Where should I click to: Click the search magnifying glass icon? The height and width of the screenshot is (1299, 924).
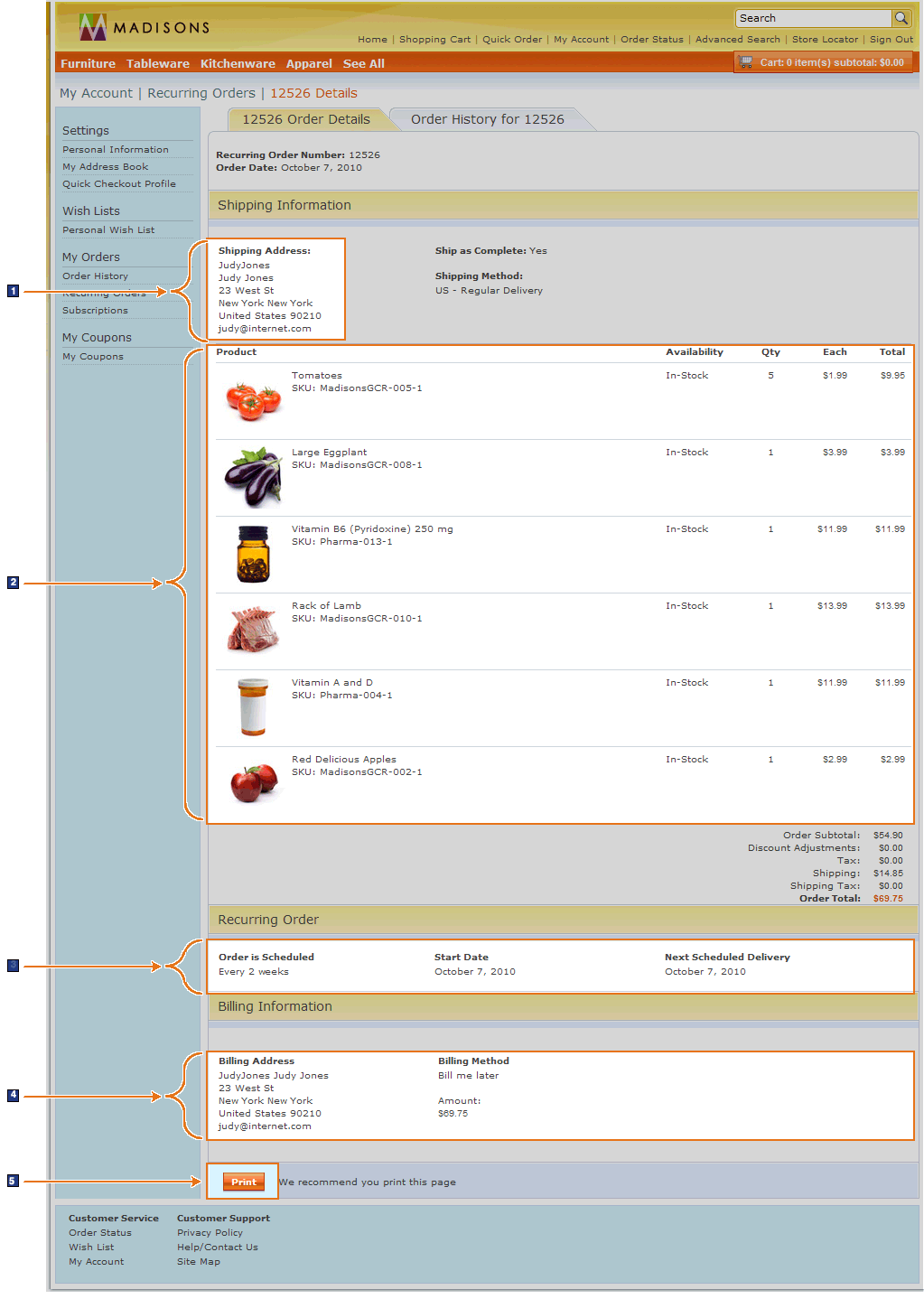(901, 17)
